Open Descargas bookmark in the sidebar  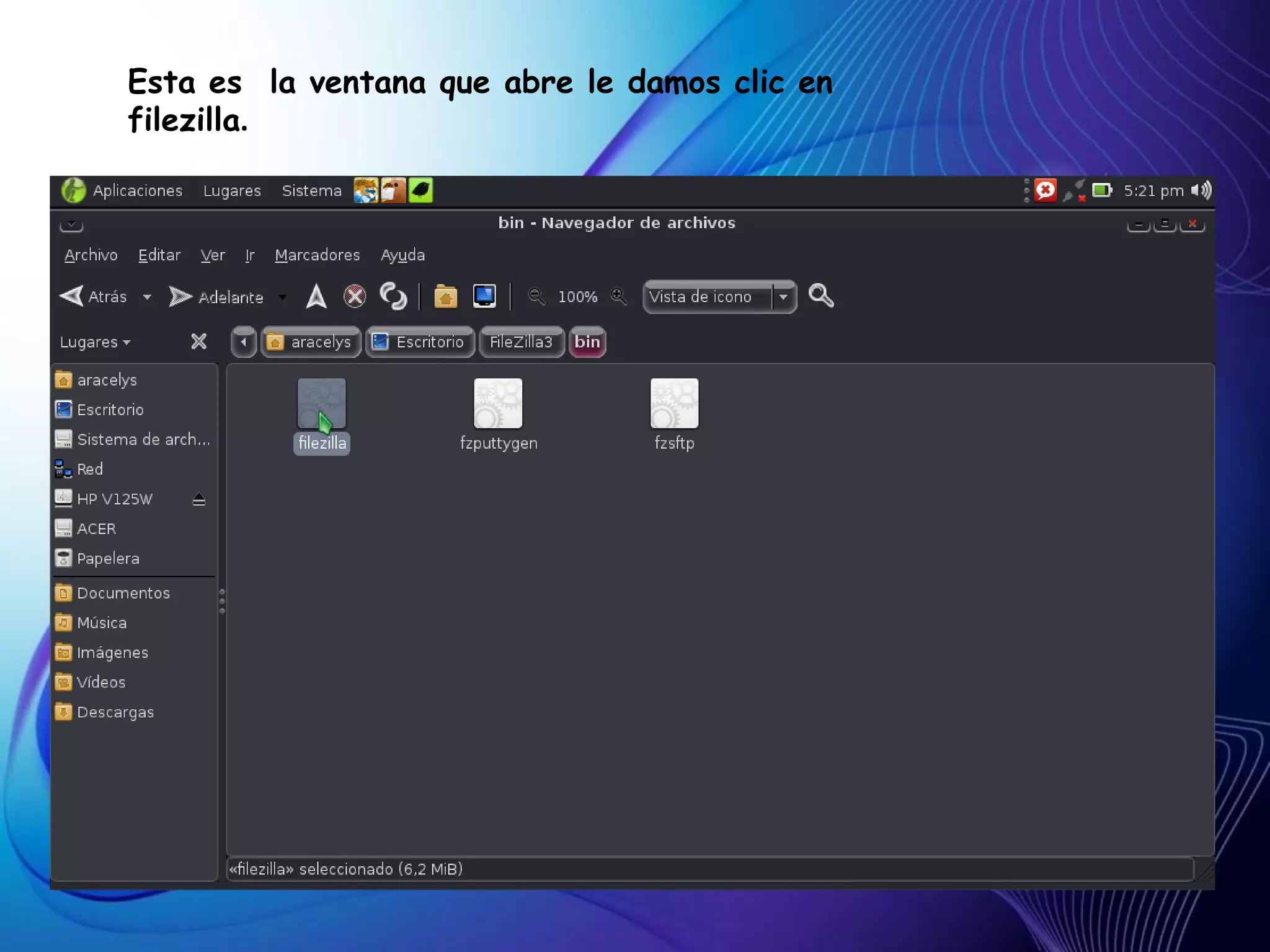135,712
